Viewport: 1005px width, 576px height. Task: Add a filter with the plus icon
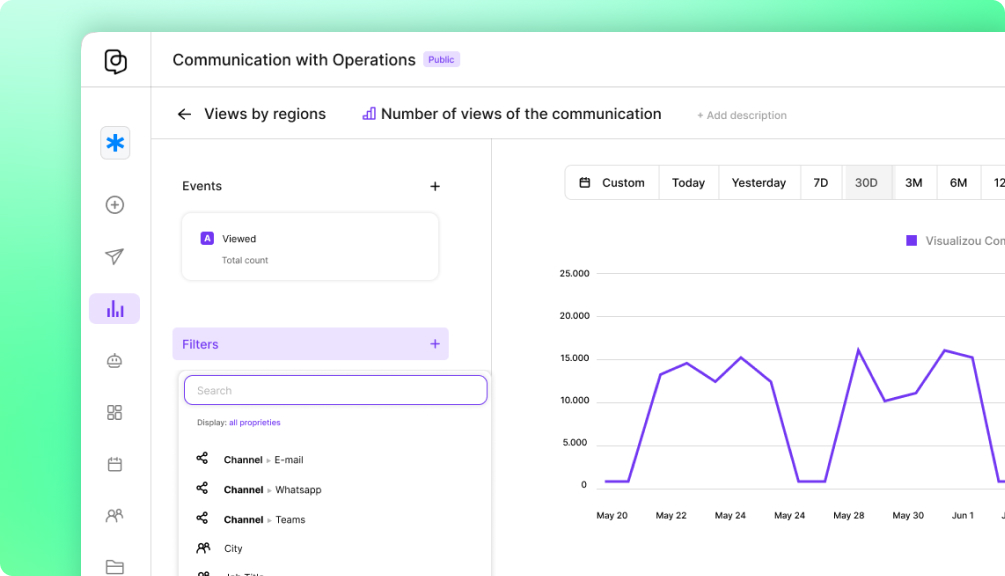coord(435,344)
